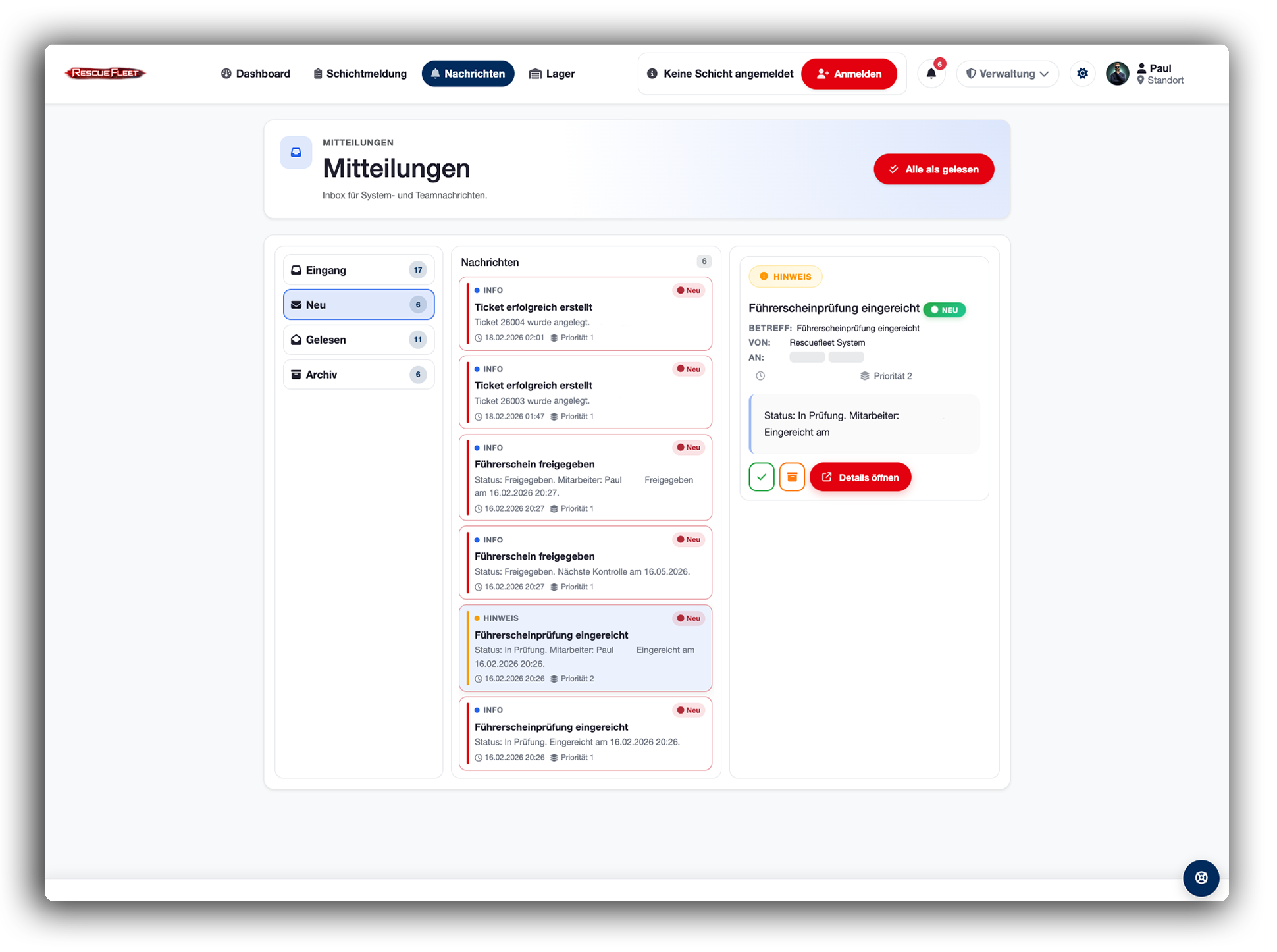Viewport: 1277px width, 952px height.
Task: Open the Archiv folder
Action: pos(358,374)
